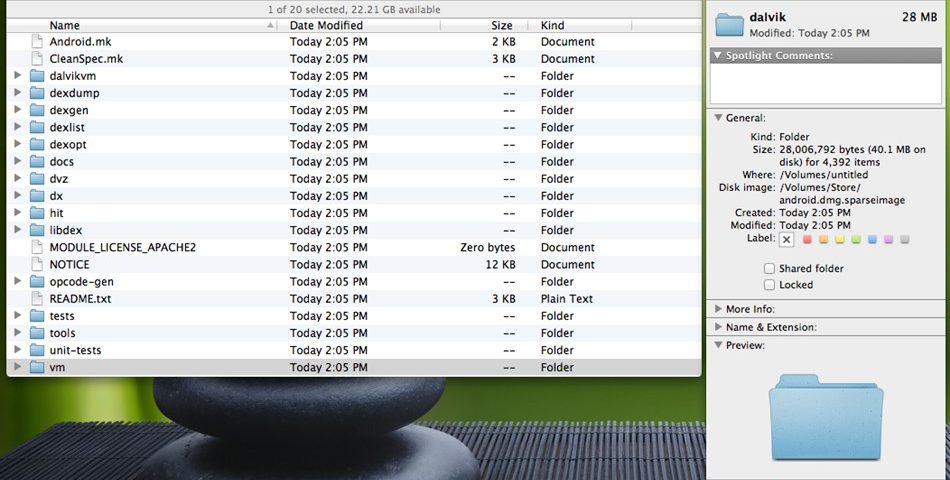950x480 pixels.
Task: Select the opcode-gen folder icon
Action: click(38, 282)
